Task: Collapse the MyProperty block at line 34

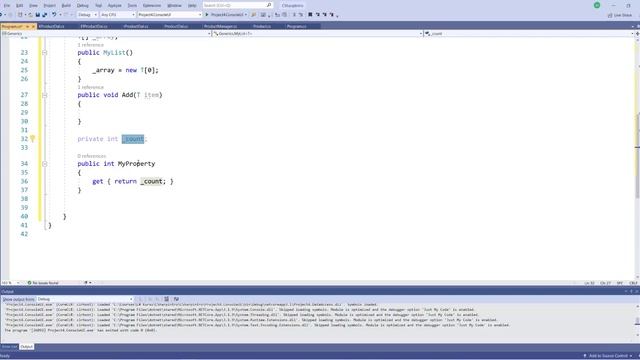Action: tap(44, 164)
